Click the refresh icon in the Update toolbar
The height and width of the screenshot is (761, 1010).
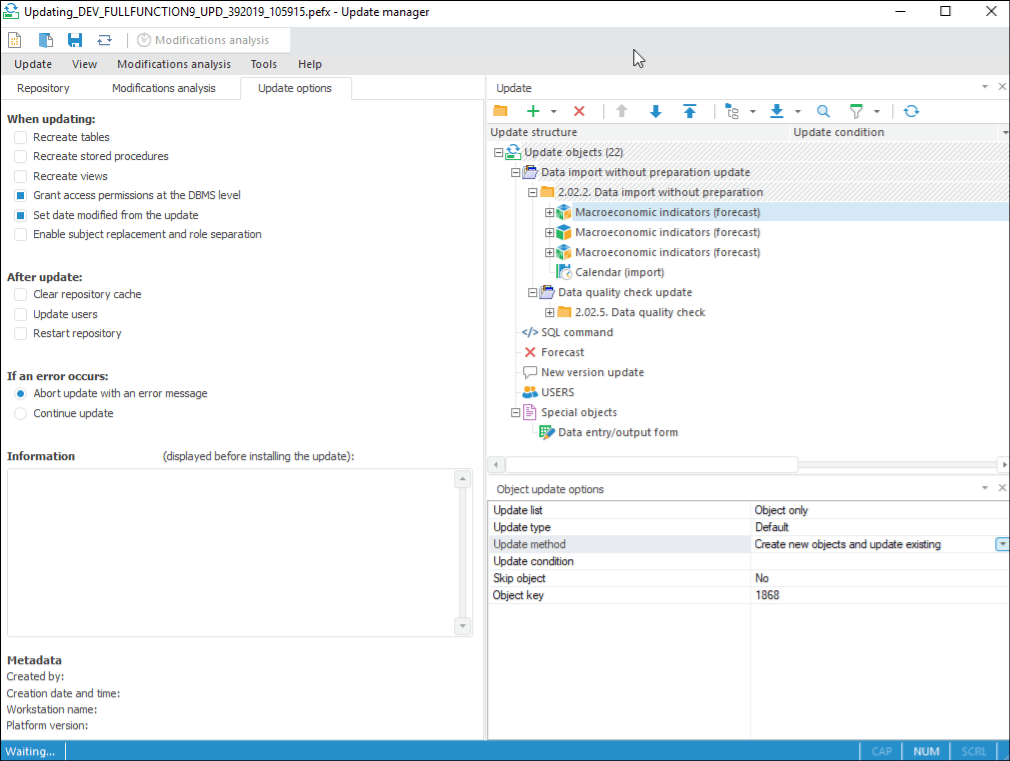point(911,111)
